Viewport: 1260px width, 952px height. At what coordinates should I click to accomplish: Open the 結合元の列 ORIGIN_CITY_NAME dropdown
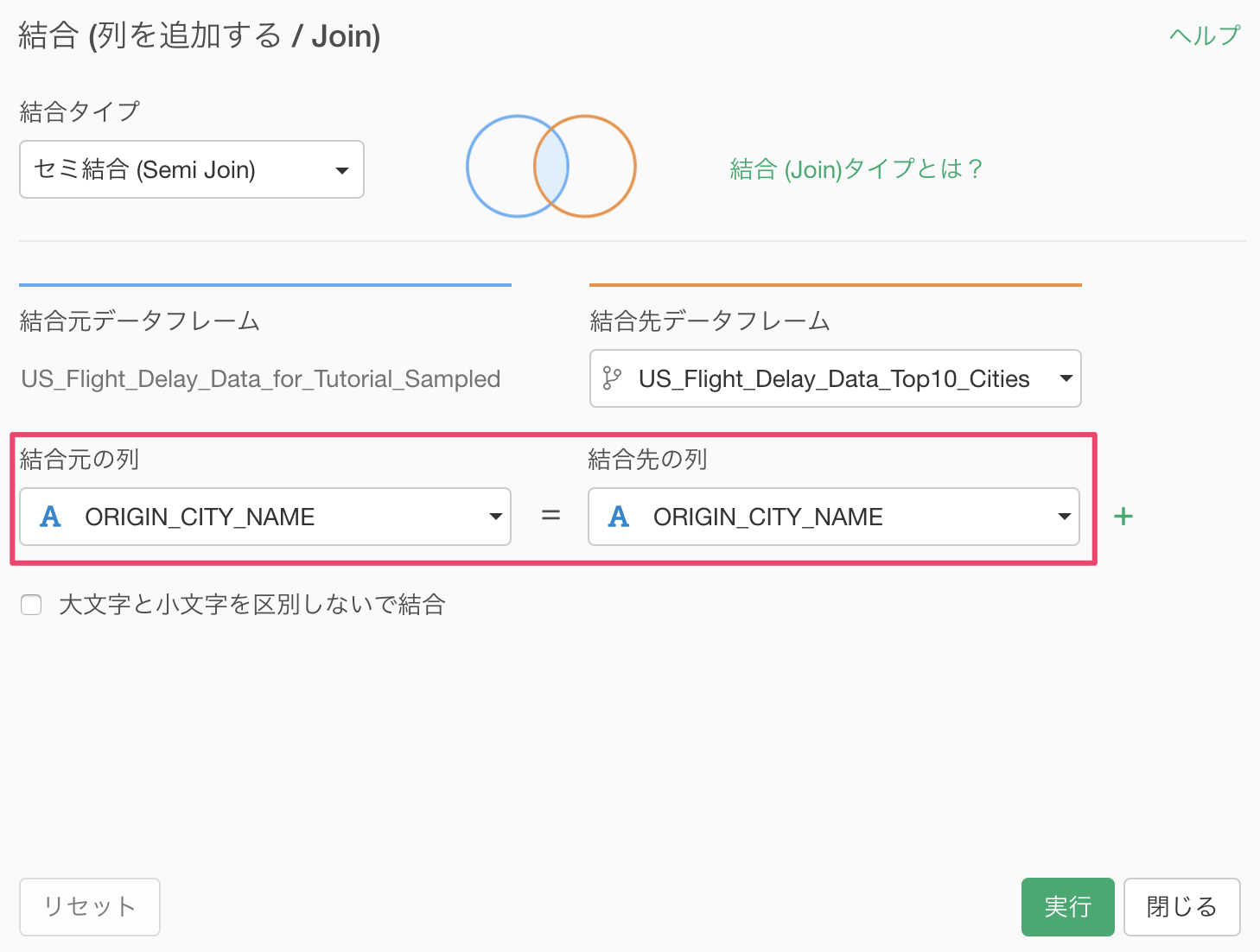coord(265,517)
